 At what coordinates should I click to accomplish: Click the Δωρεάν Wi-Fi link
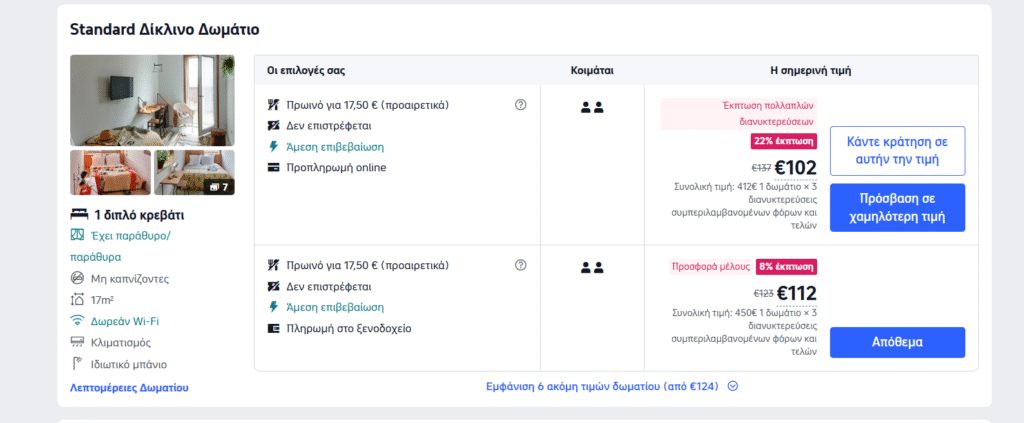point(125,321)
